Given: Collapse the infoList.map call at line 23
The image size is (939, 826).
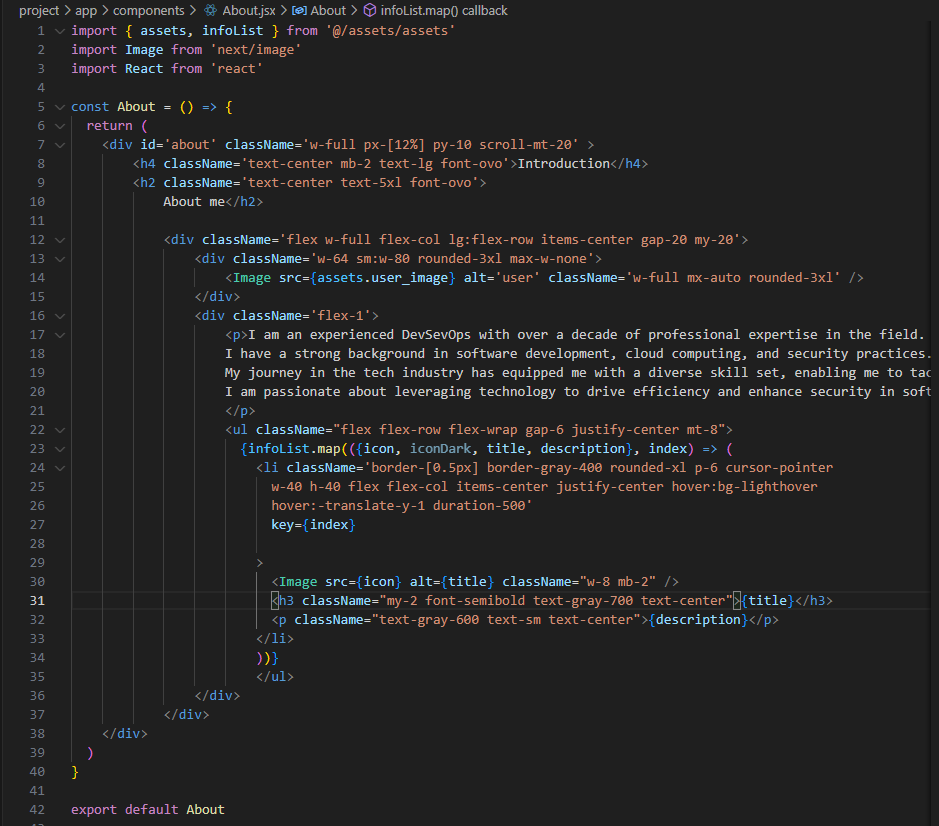Looking at the screenshot, I should coord(60,449).
